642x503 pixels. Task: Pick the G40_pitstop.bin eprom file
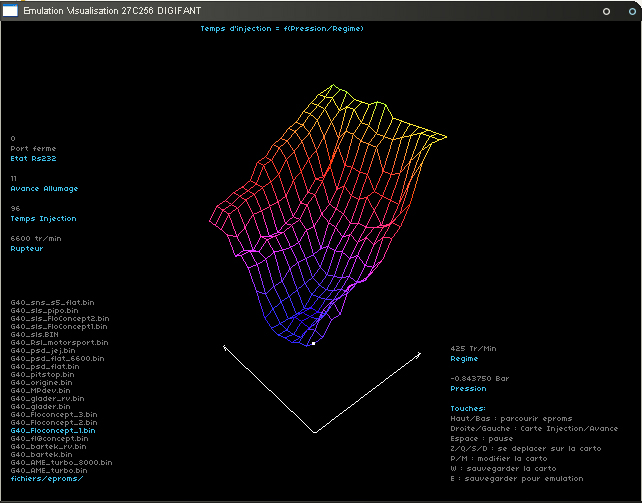[41, 374]
